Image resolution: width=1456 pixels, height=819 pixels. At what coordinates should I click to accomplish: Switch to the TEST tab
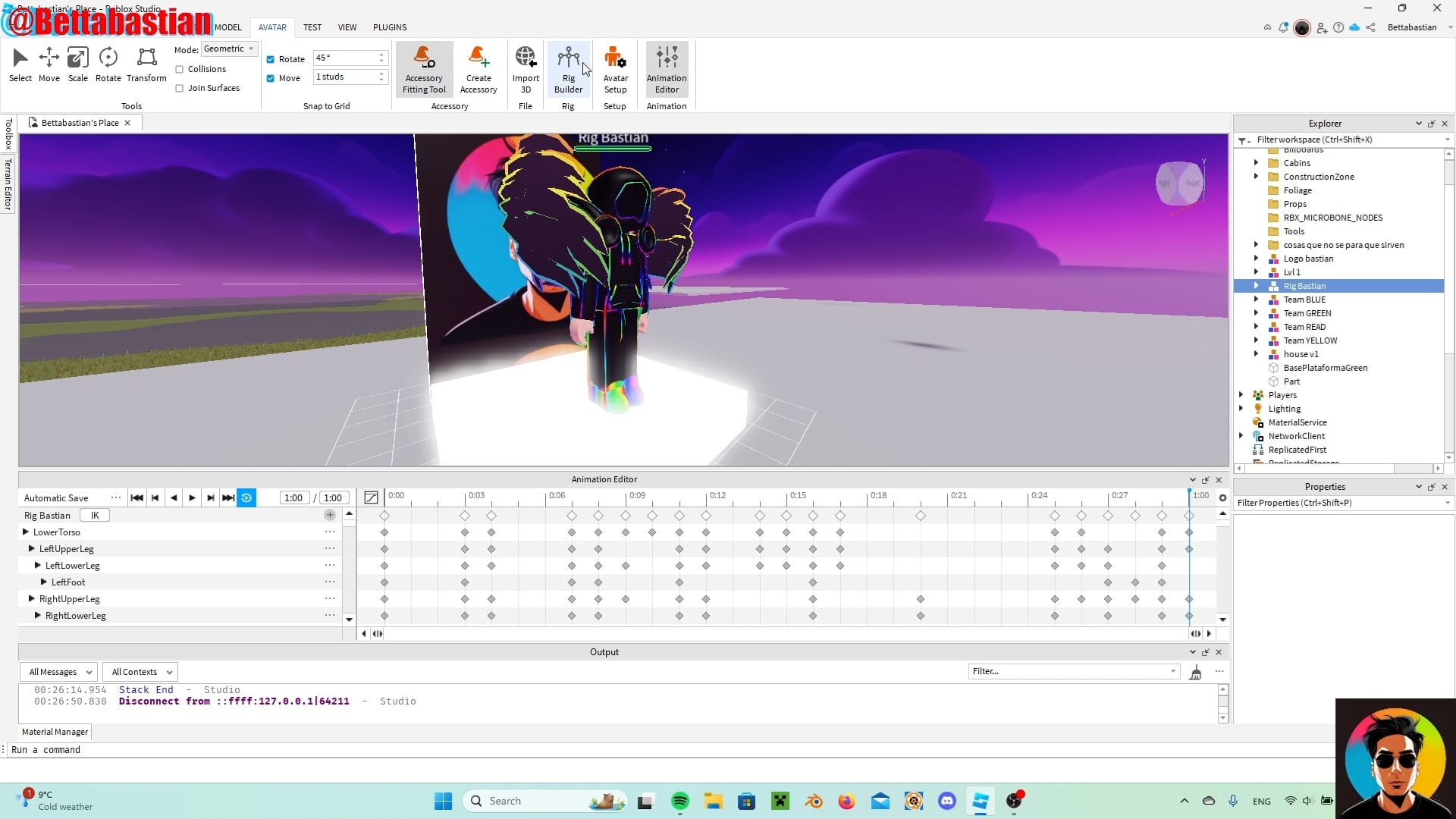pyautogui.click(x=312, y=27)
